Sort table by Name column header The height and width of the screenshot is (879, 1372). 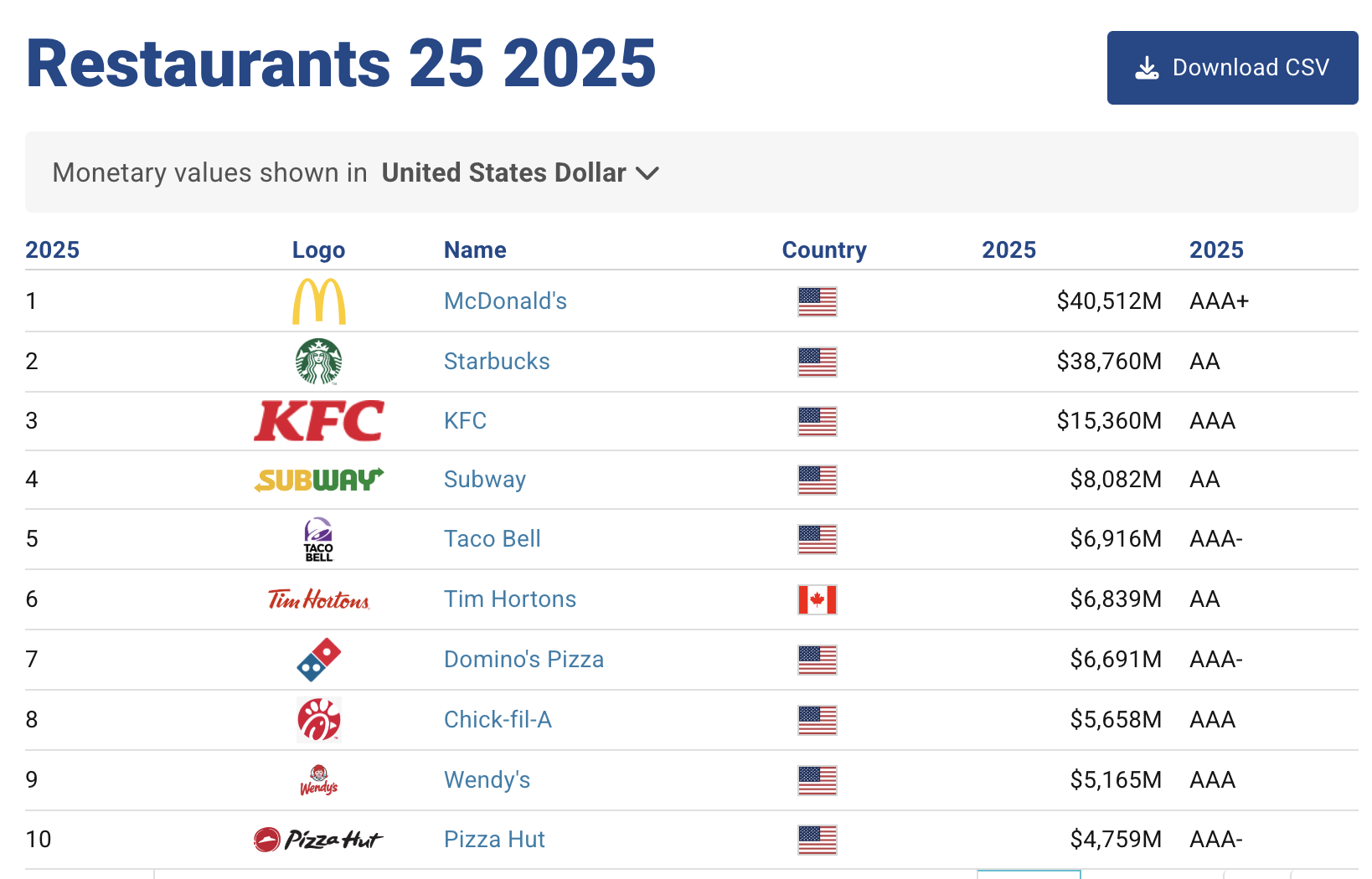[475, 249]
